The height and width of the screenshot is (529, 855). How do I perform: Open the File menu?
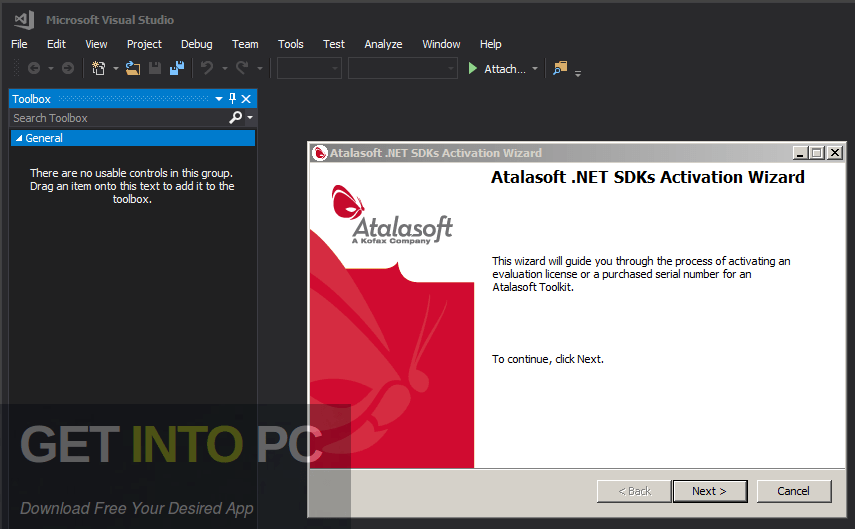19,44
